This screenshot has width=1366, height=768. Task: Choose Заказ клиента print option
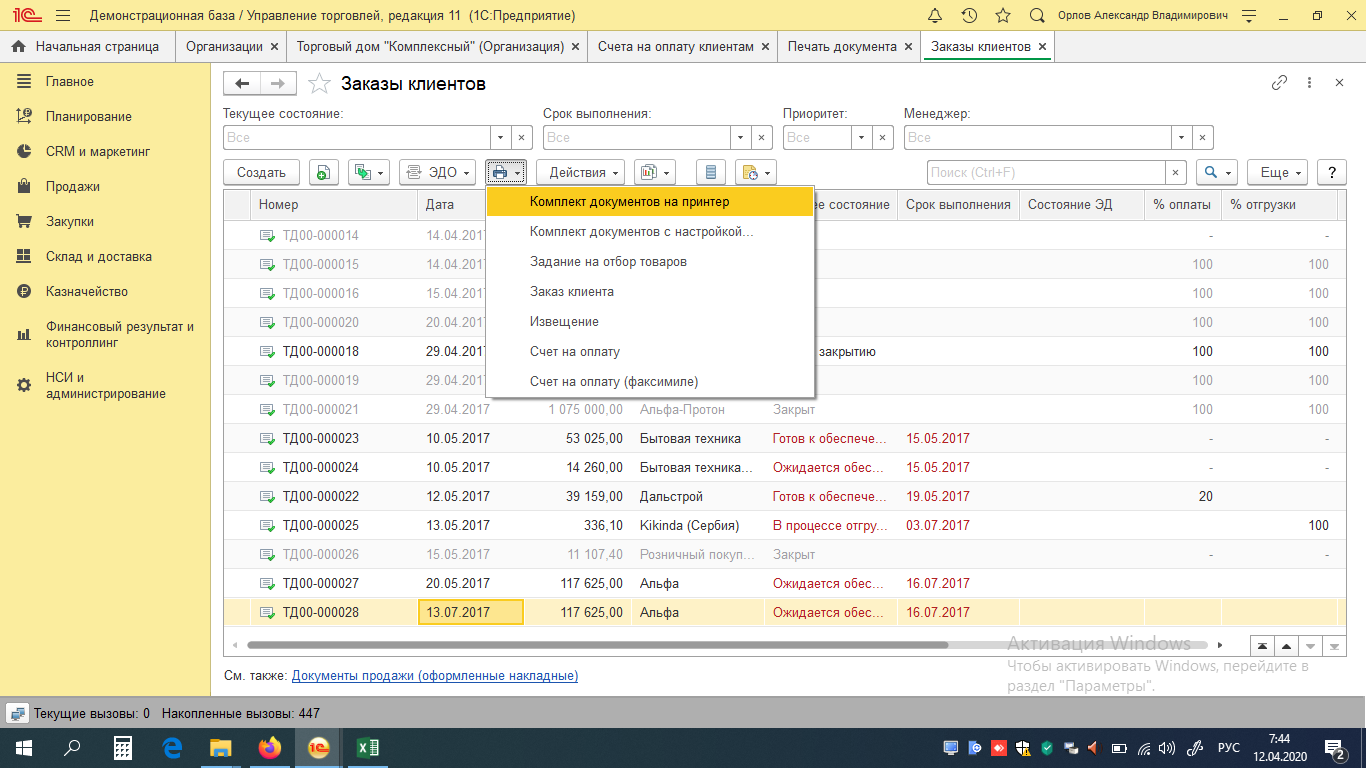[x=650, y=292]
